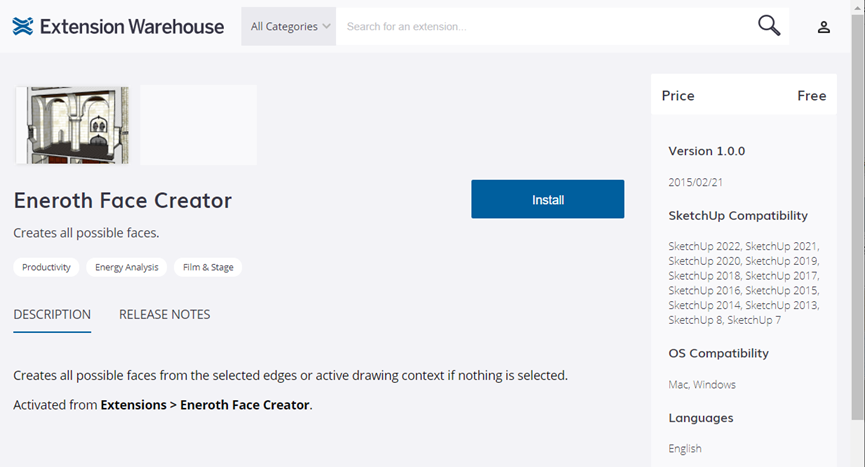865x467 pixels.
Task: Open the user account profile icon
Action: coord(824,26)
